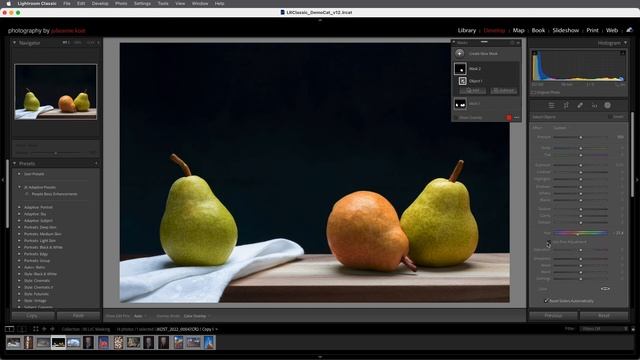Expand the Portraits: Deep Skin preset group
The width and height of the screenshot is (640, 360).
point(19,227)
